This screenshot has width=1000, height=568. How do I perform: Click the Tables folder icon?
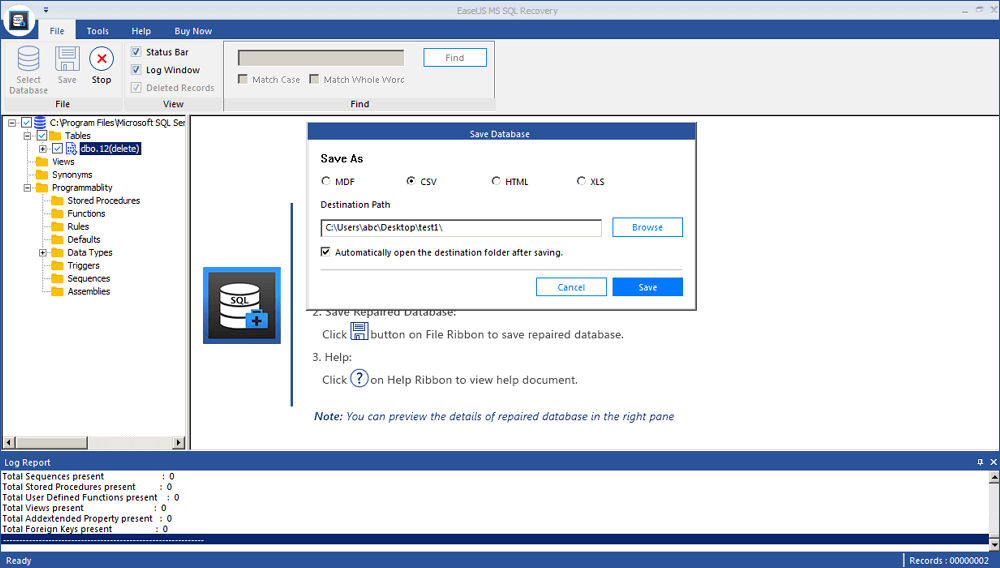55,136
